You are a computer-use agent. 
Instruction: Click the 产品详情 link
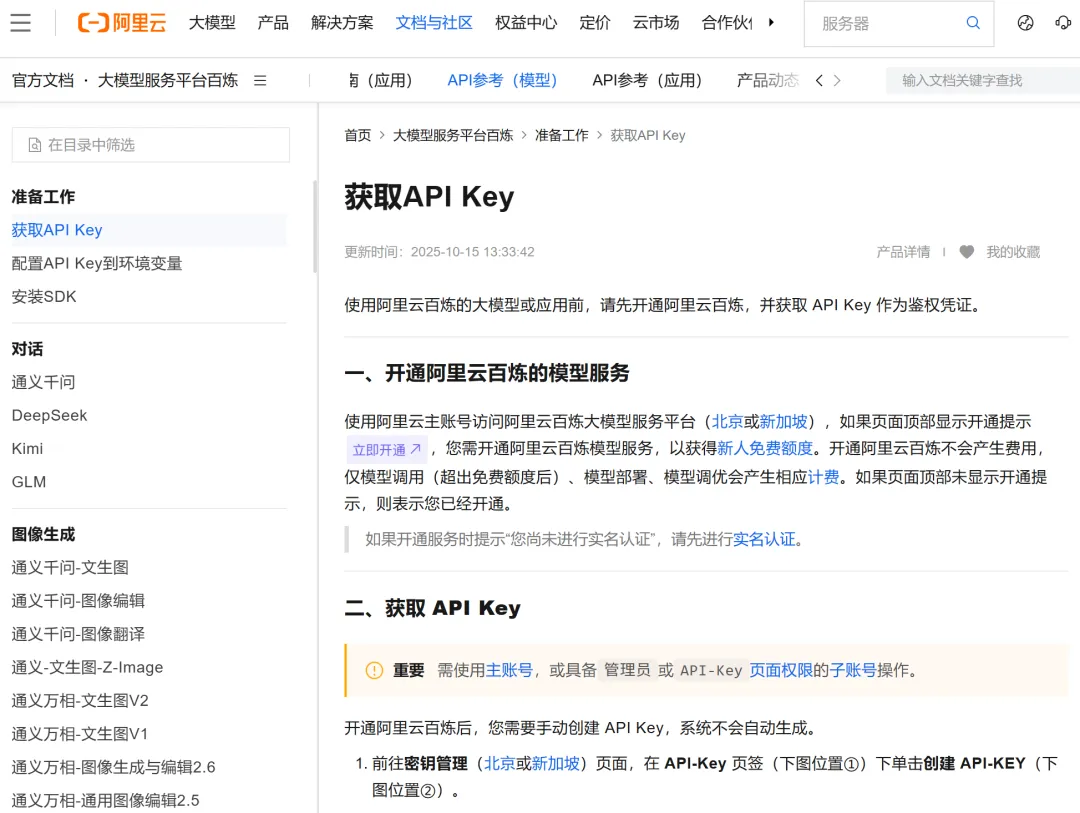point(903,252)
